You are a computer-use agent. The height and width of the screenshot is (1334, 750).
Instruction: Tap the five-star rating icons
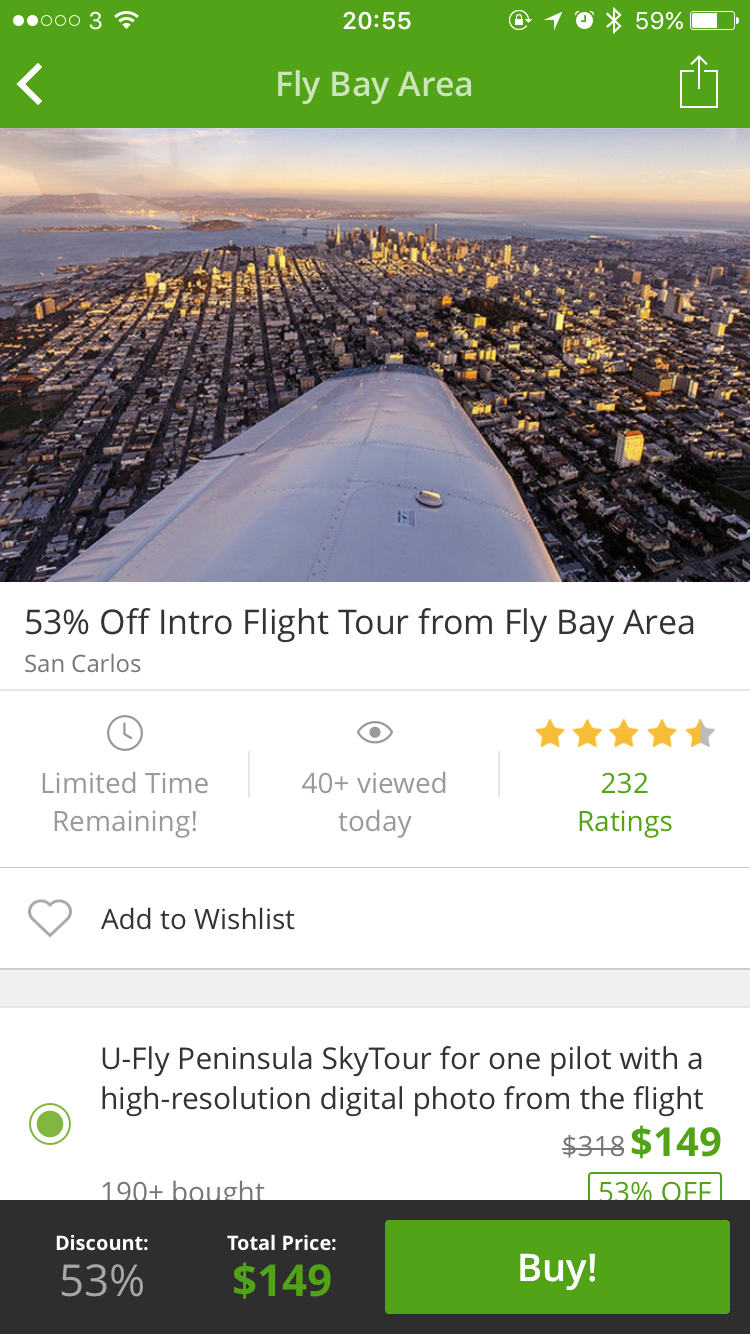pyautogui.click(x=624, y=735)
